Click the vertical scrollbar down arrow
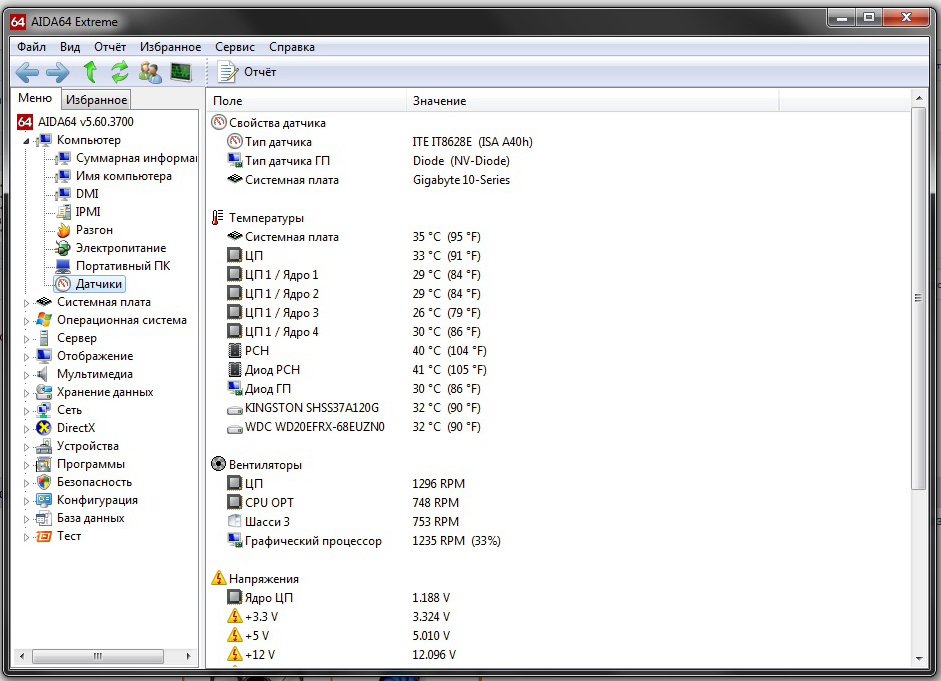This screenshot has height=681, width=941. pyautogui.click(x=919, y=658)
